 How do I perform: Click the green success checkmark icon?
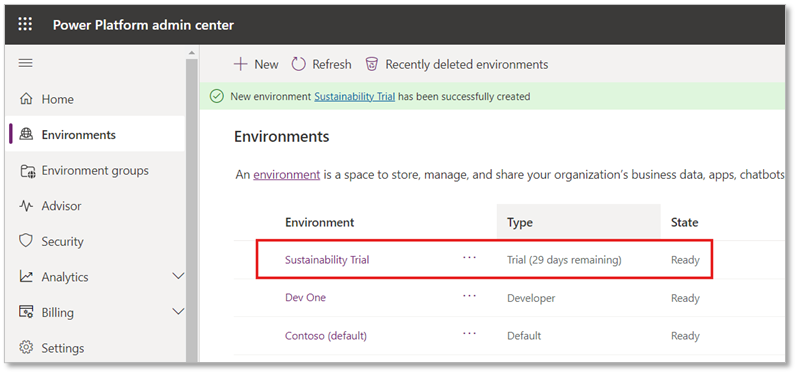(x=217, y=97)
